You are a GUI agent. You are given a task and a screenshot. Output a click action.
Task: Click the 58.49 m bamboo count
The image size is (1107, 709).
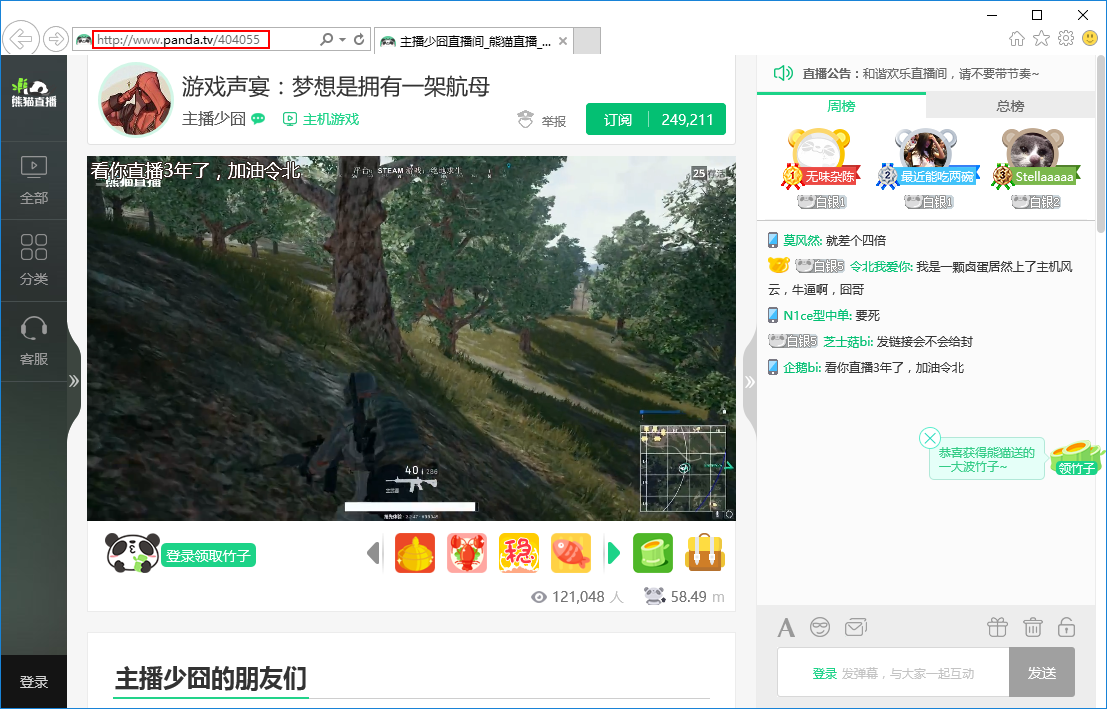tap(684, 597)
